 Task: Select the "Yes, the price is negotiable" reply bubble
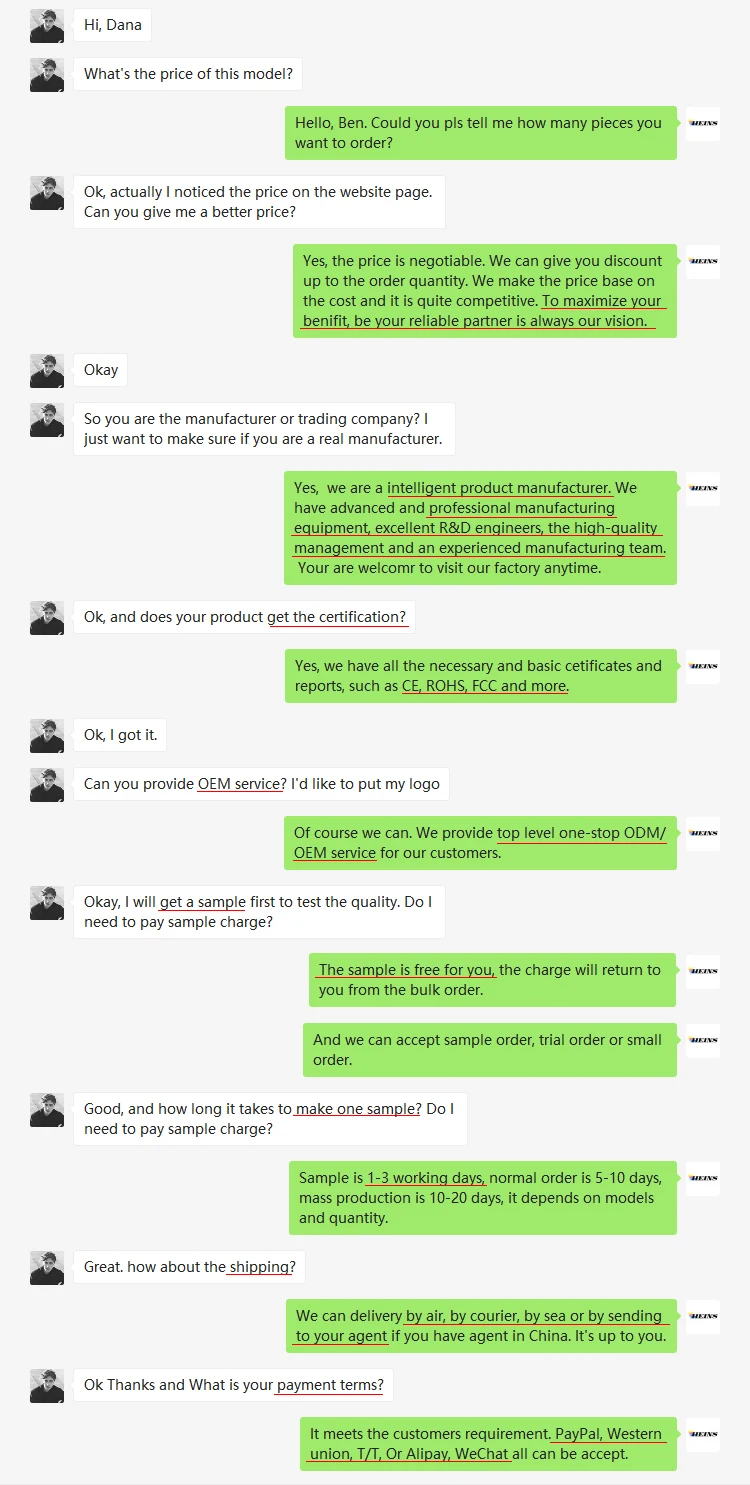coord(484,291)
